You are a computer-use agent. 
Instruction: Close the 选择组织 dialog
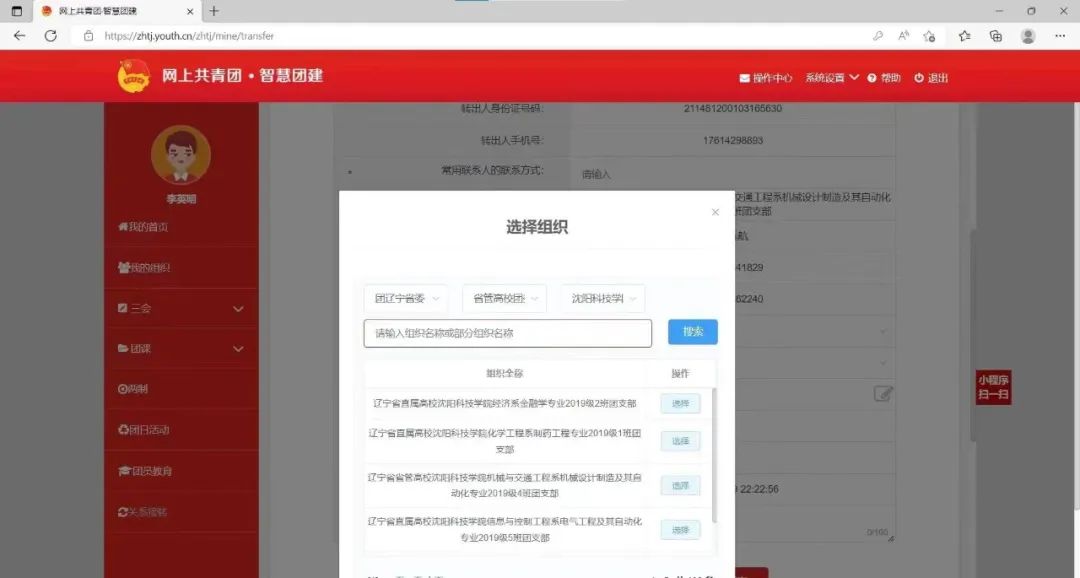714,212
